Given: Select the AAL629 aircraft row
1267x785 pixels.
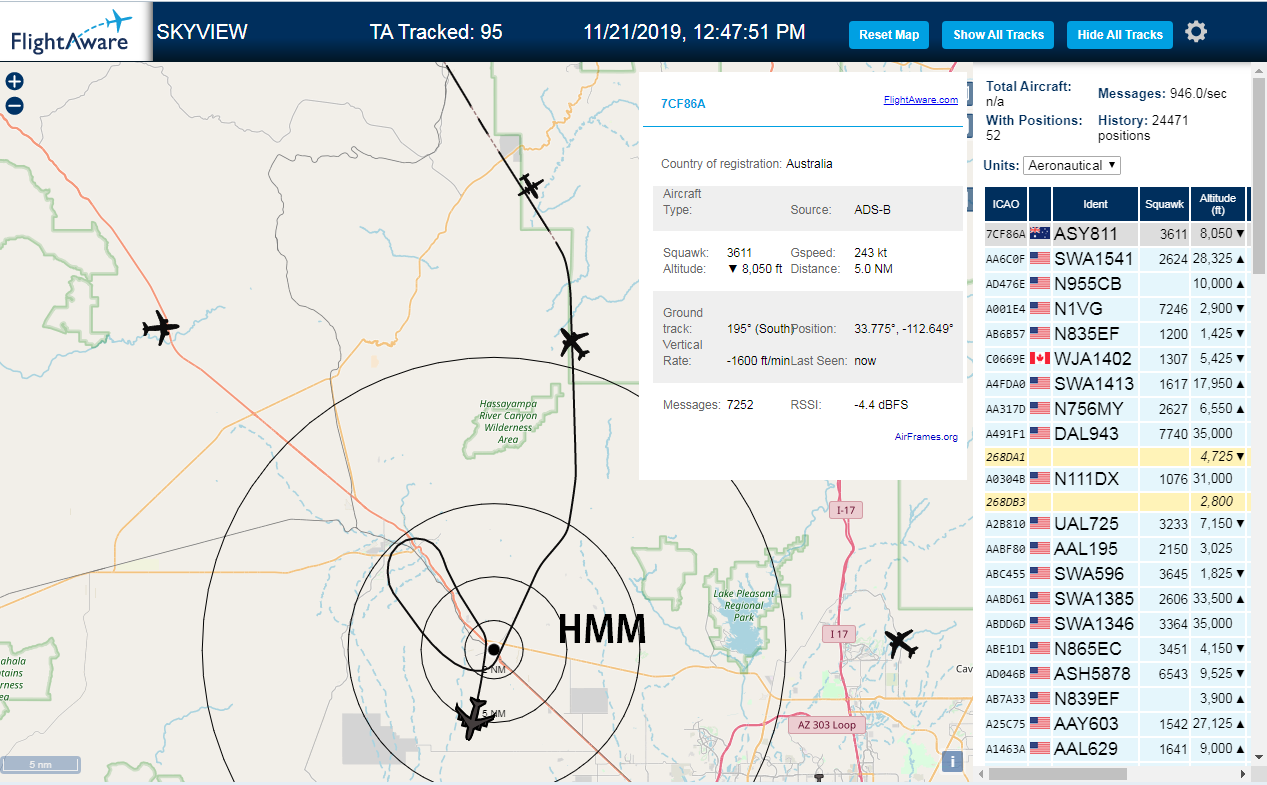Looking at the screenshot, I should tap(1116, 749).
